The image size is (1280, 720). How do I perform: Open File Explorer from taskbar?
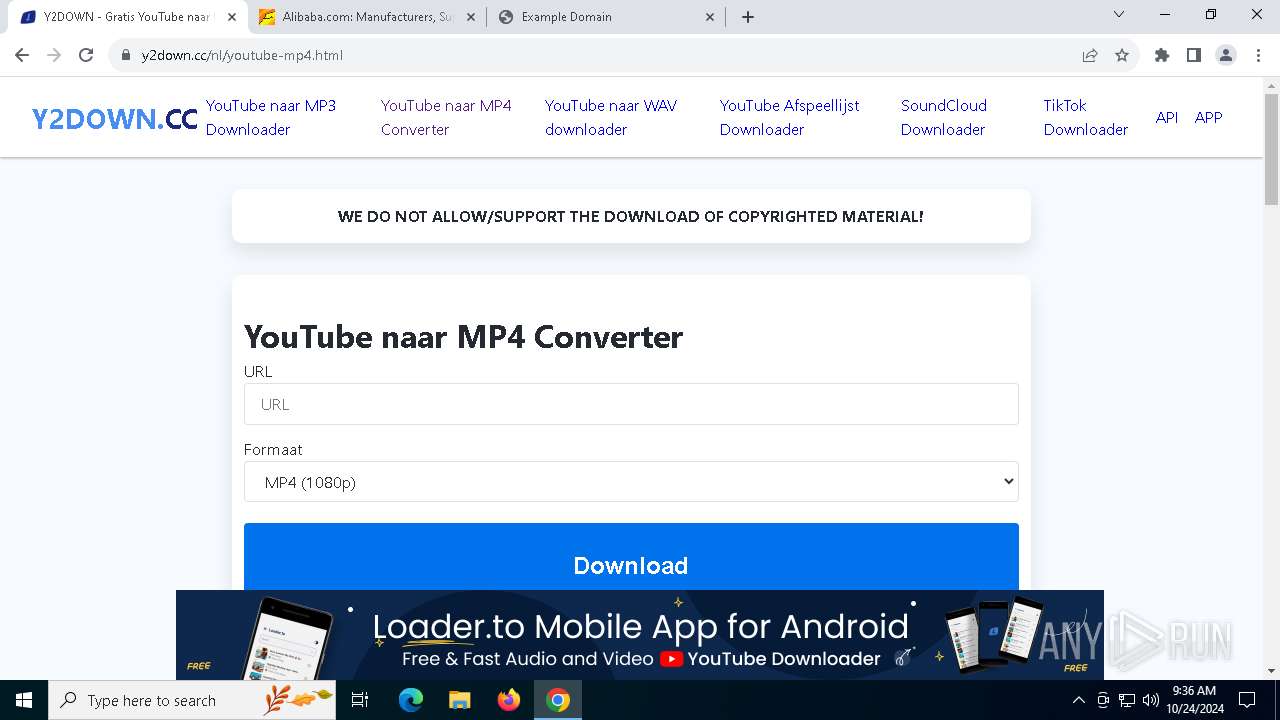459,700
